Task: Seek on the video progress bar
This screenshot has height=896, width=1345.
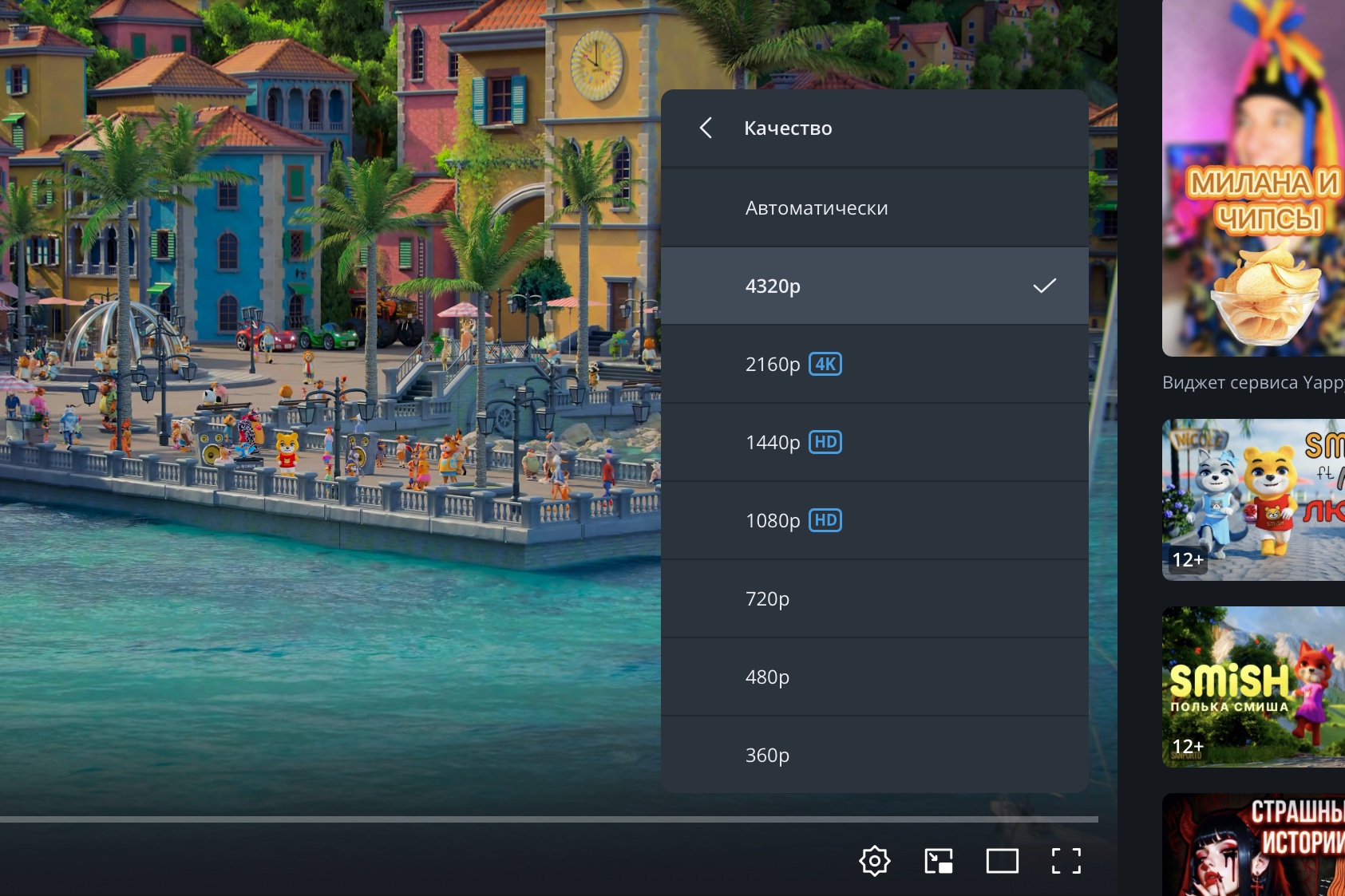Action: [x=549, y=819]
